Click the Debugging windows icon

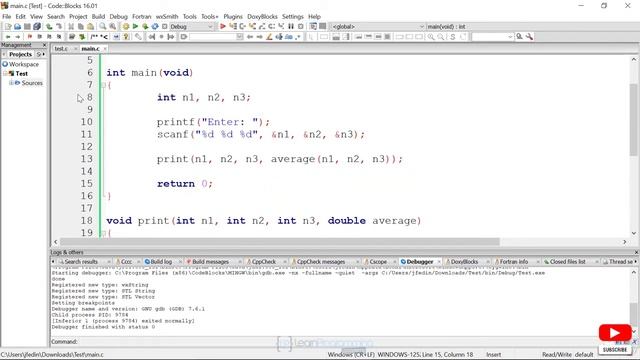point(313,27)
